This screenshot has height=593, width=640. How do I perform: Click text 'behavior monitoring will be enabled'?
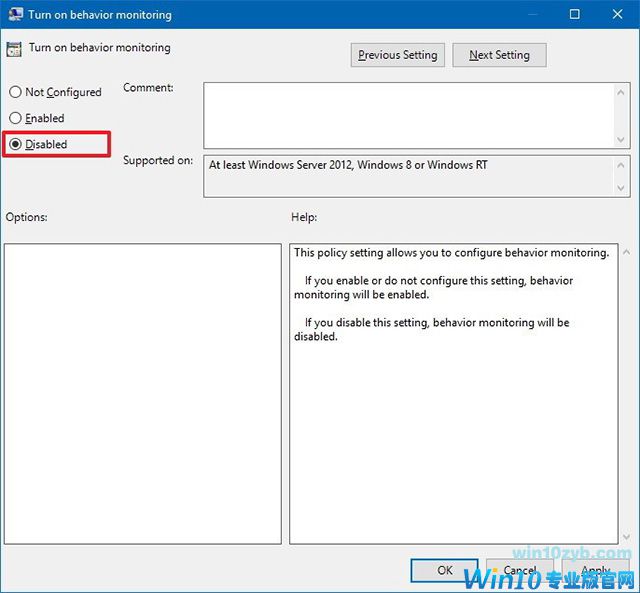click(x=433, y=288)
